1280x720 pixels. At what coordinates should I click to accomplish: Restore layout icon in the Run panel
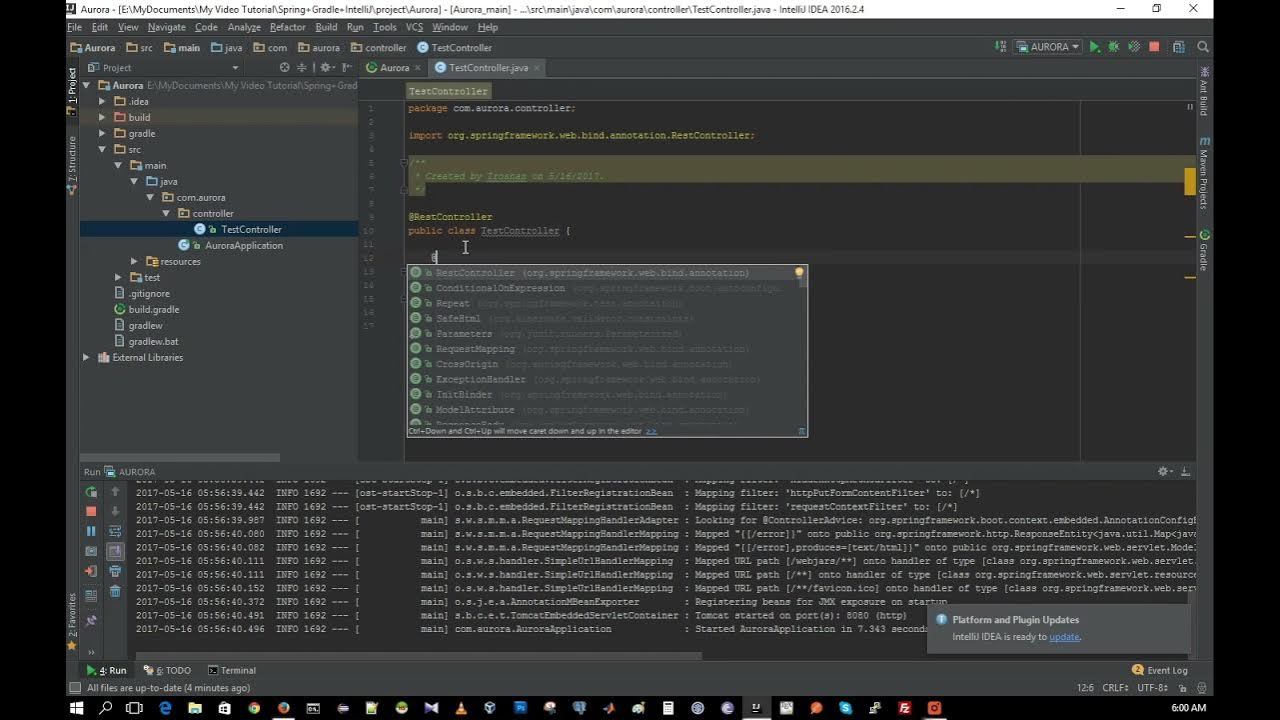coord(91,595)
